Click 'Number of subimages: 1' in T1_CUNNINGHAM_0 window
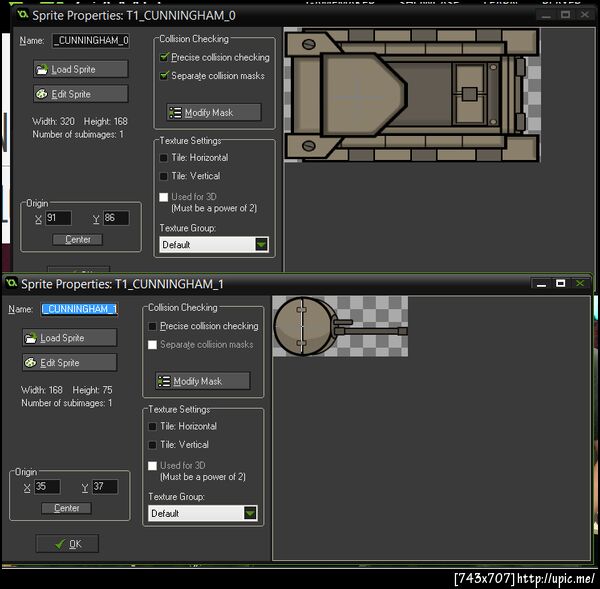 pyautogui.click(x=78, y=134)
